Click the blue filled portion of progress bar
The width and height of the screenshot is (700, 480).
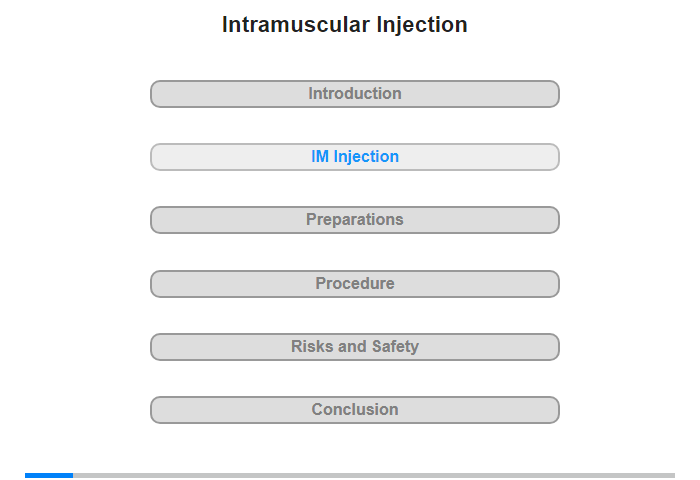[x=49, y=476]
